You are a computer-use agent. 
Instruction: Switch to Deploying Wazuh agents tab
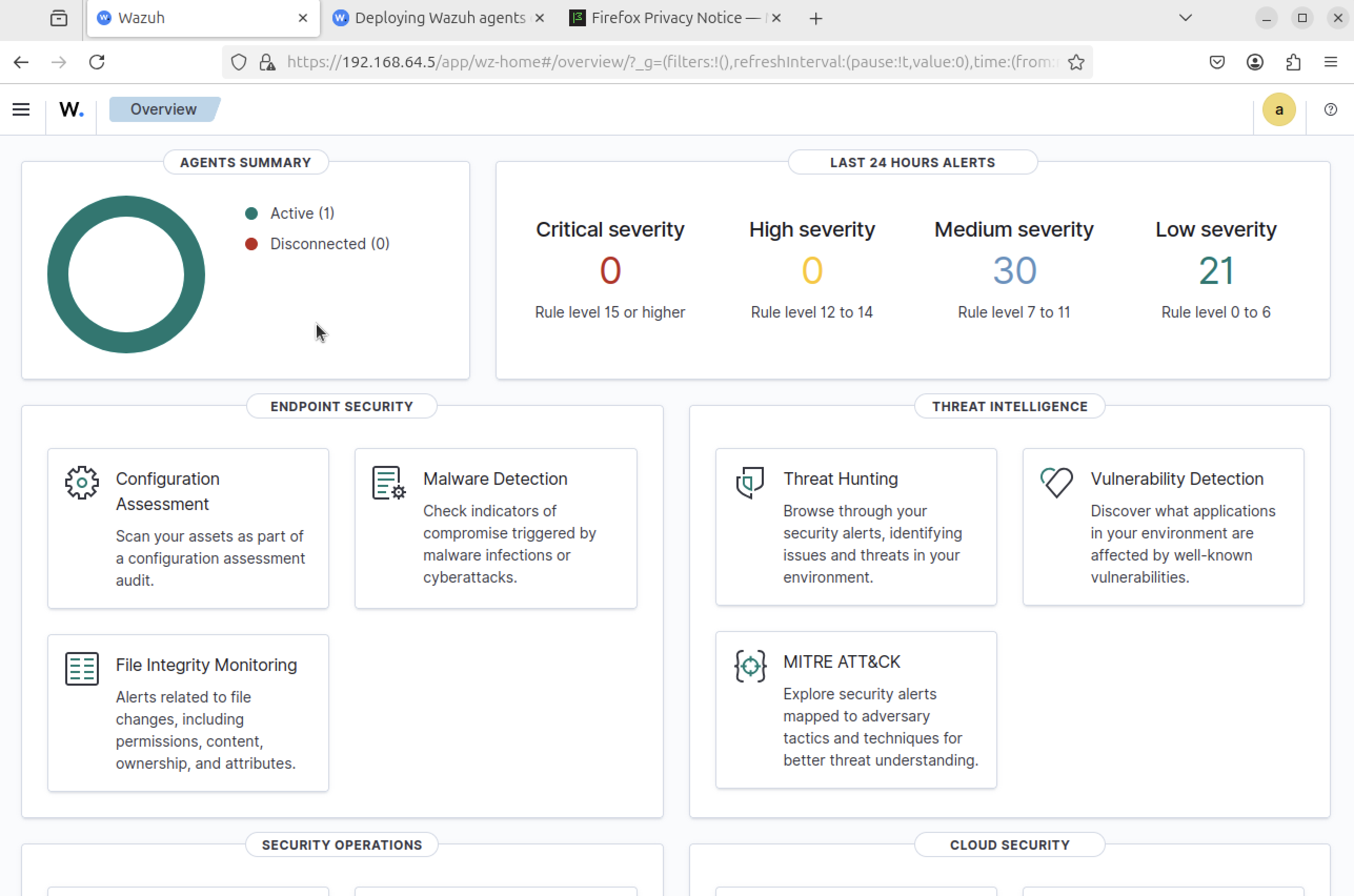(440, 18)
